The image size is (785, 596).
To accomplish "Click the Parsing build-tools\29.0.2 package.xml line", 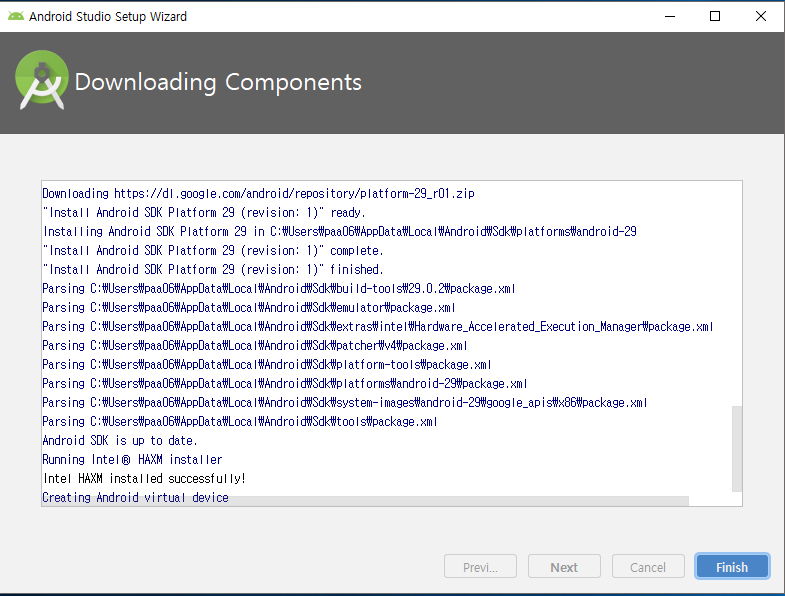I will (x=279, y=289).
